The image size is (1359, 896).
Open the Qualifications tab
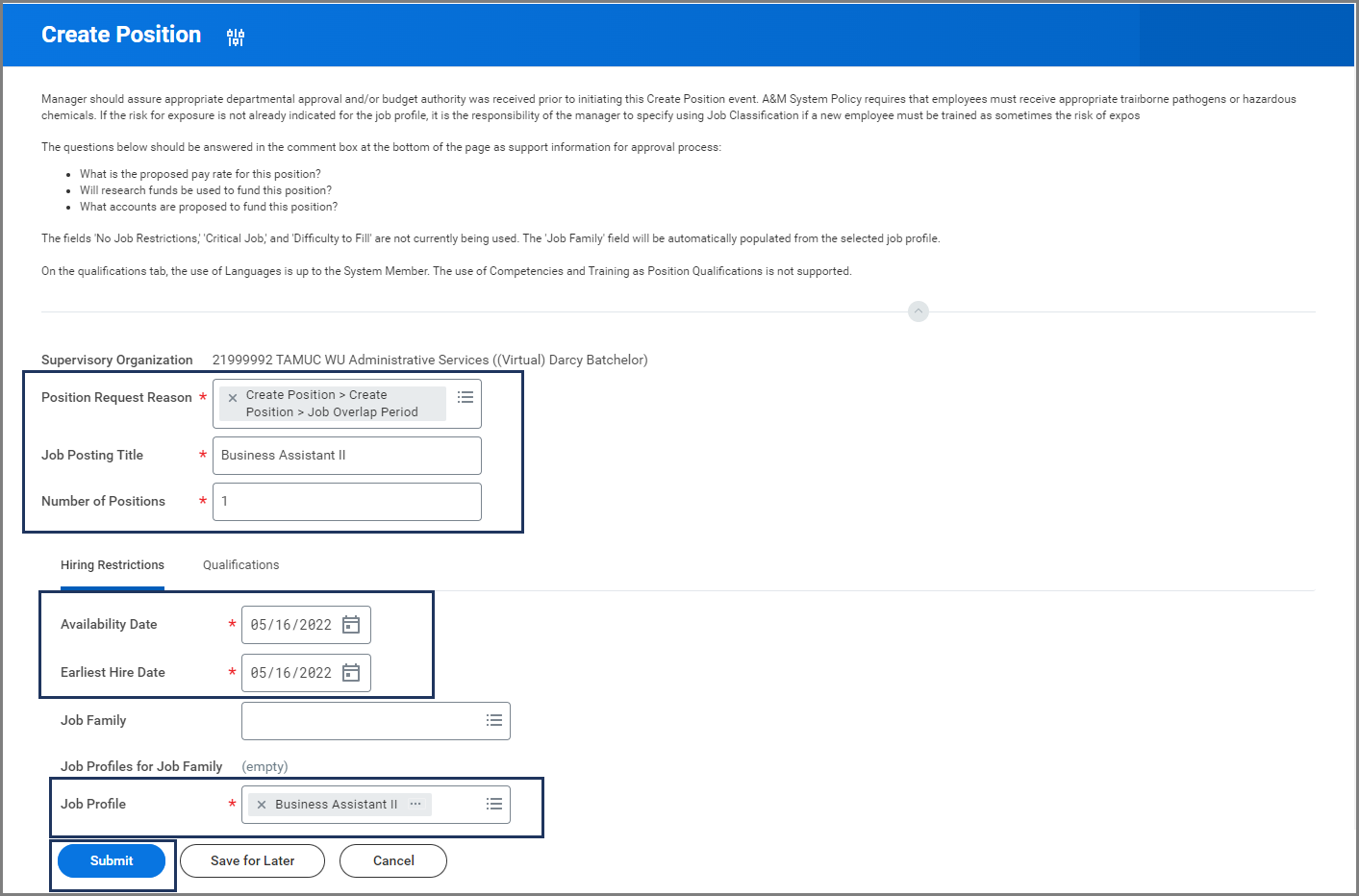click(x=240, y=565)
